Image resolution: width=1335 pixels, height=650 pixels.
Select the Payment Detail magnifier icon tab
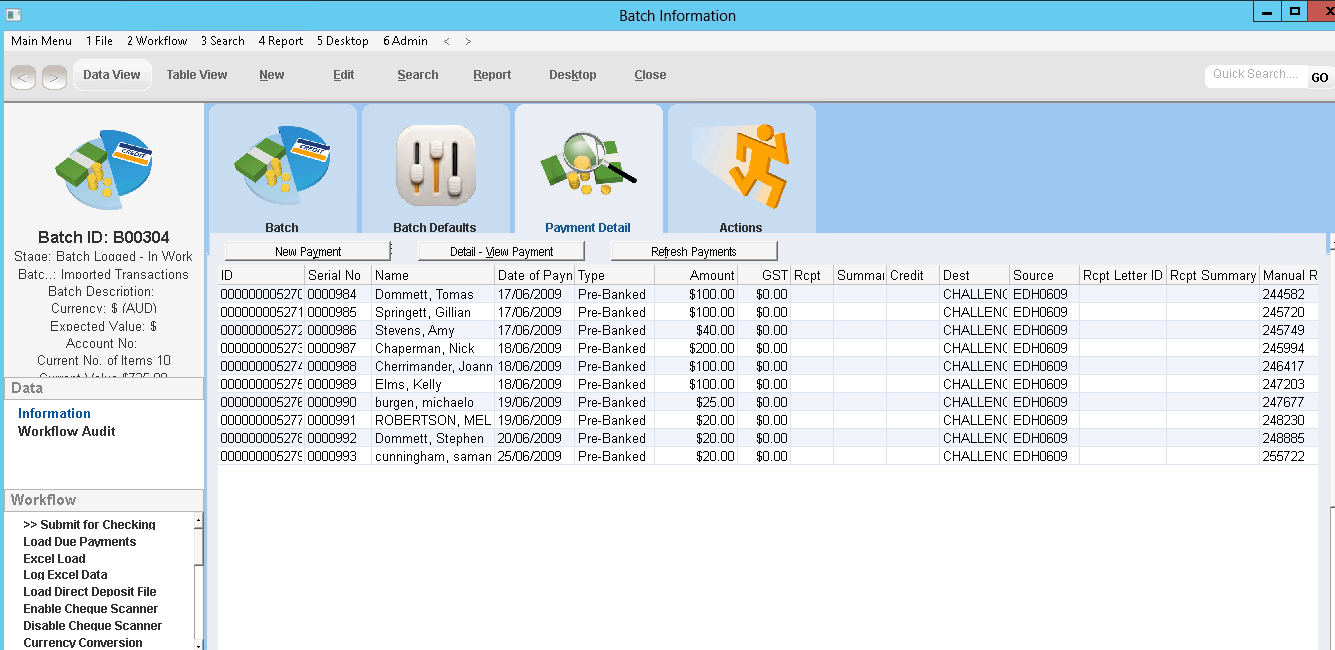click(x=588, y=169)
